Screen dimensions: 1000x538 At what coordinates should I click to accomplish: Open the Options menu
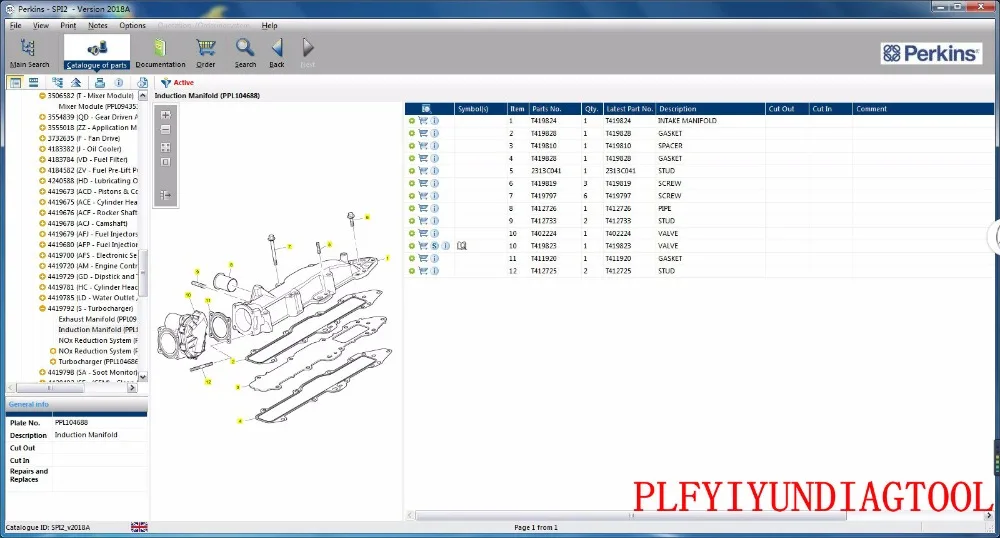[133, 25]
